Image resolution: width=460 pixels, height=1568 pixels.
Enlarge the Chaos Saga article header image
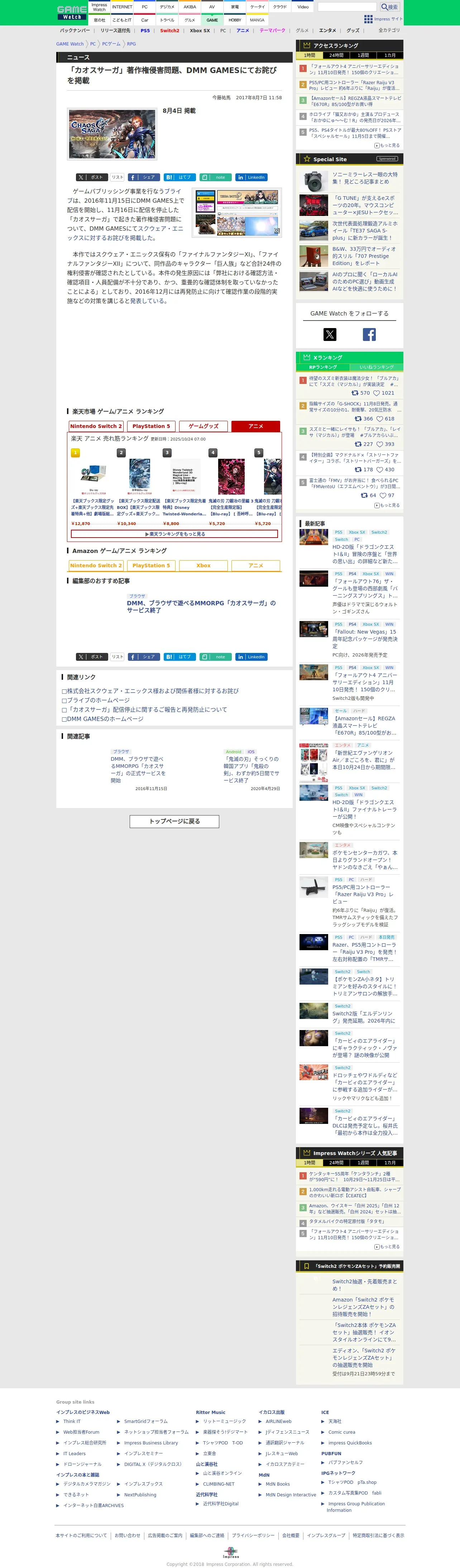pyautogui.click(x=112, y=134)
